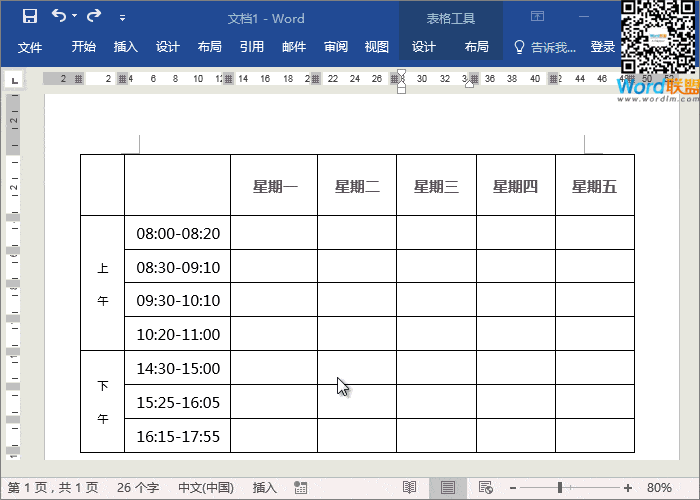Click the zoom in plus button
Screen dimensions: 700x500
(x=628, y=488)
